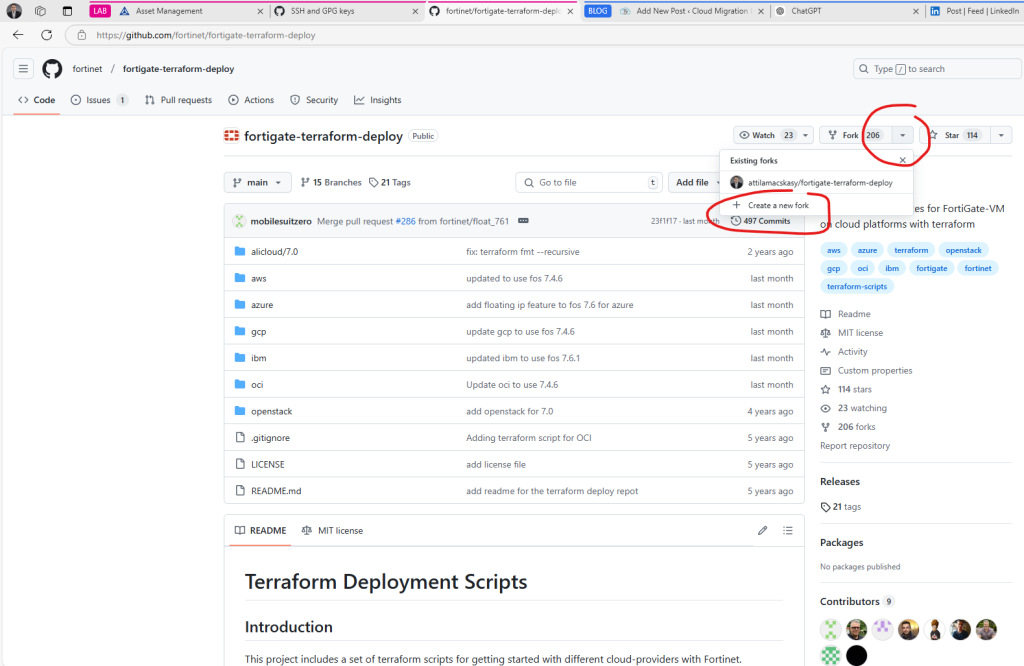The width and height of the screenshot is (1024, 666).
Task: Open the hamburger navigation menu
Action: point(23,69)
